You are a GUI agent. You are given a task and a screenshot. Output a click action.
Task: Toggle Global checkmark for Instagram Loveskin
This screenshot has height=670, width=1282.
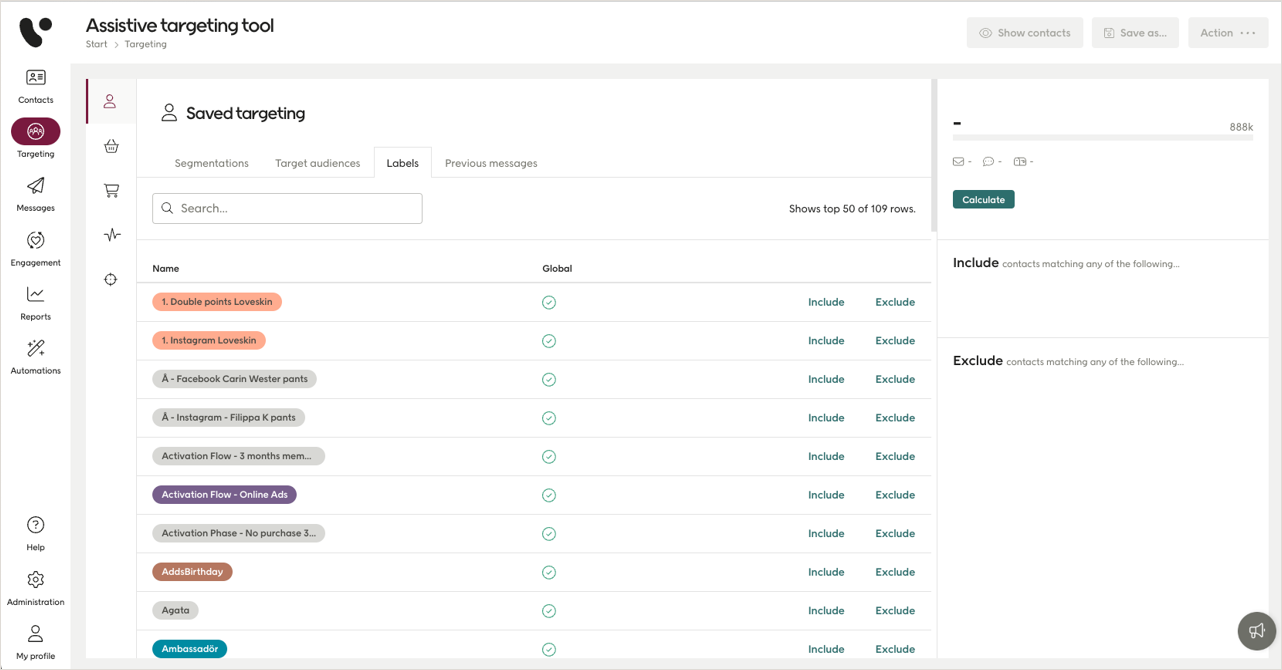pos(548,340)
